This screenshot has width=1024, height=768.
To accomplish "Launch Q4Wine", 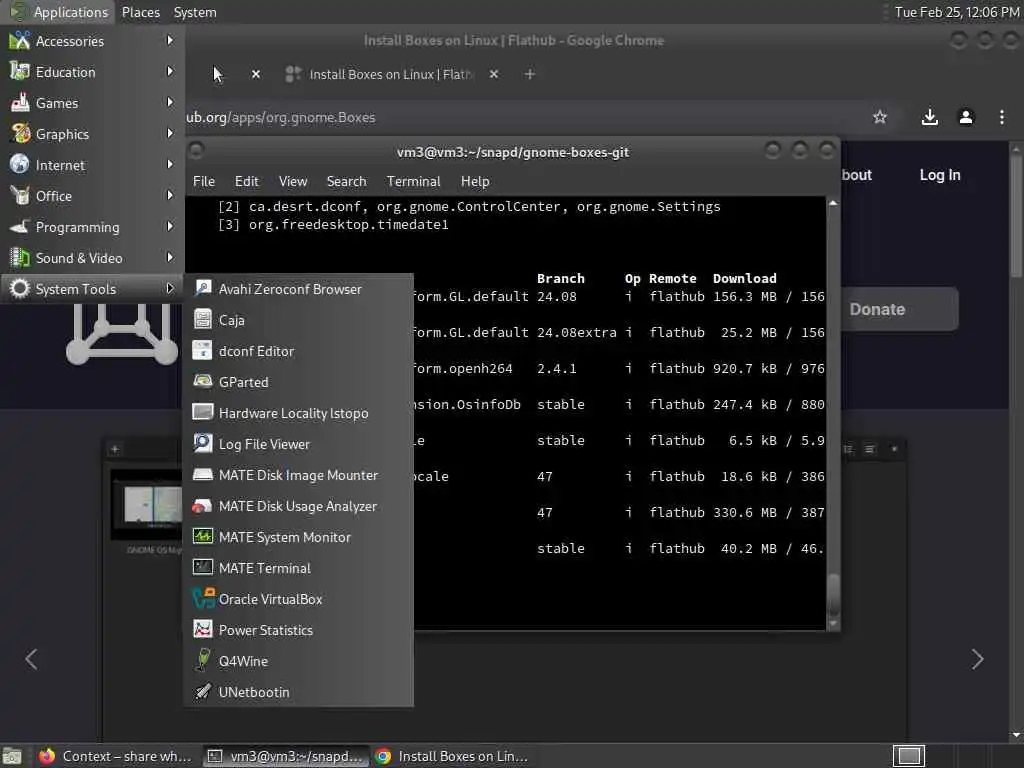I will click(x=298, y=661).
